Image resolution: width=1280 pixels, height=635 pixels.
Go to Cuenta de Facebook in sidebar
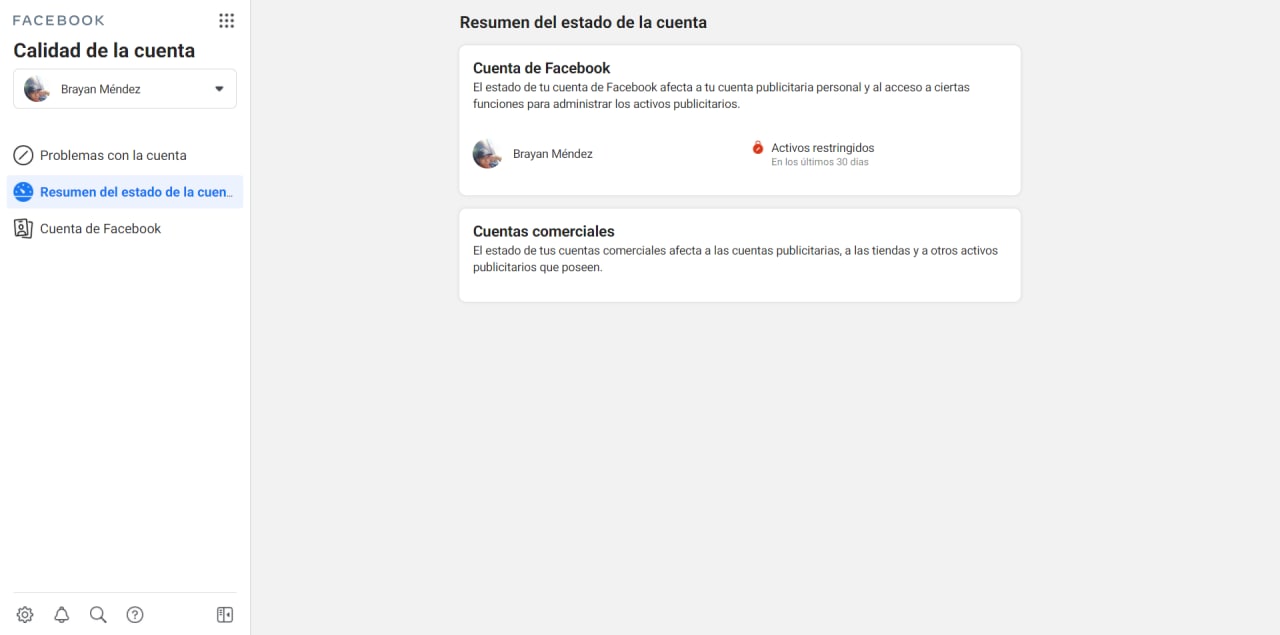pos(125,229)
